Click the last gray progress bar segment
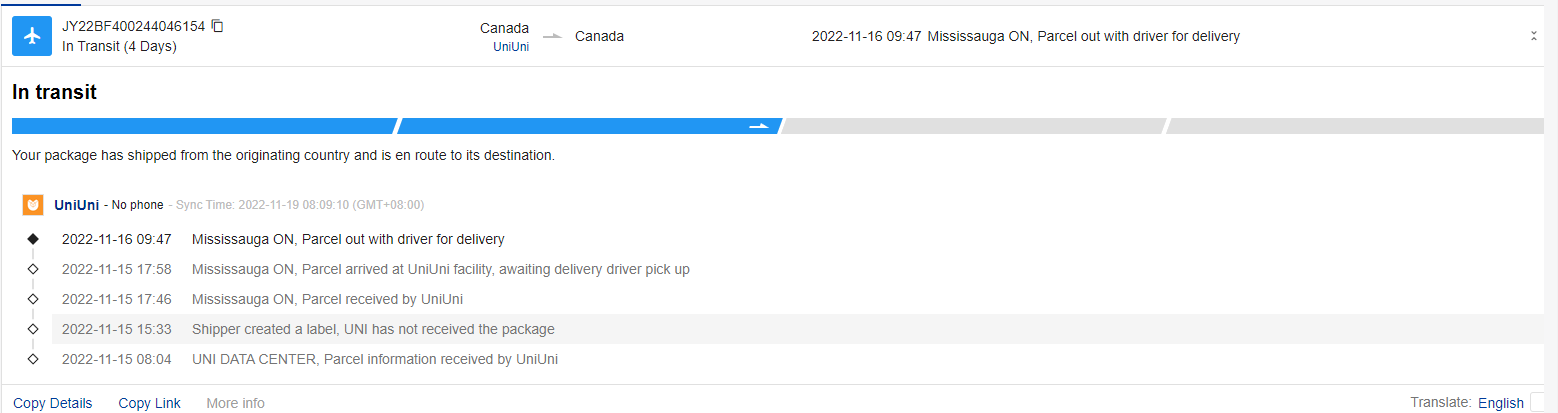Screen dimensions: 1558x413 click(1355, 126)
